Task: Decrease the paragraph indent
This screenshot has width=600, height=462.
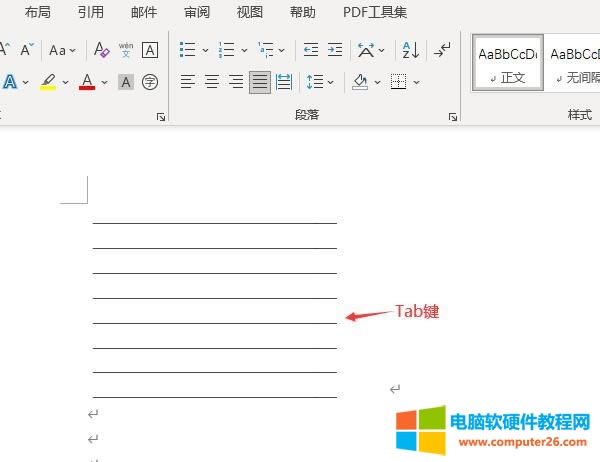Action: pos(311,50)
